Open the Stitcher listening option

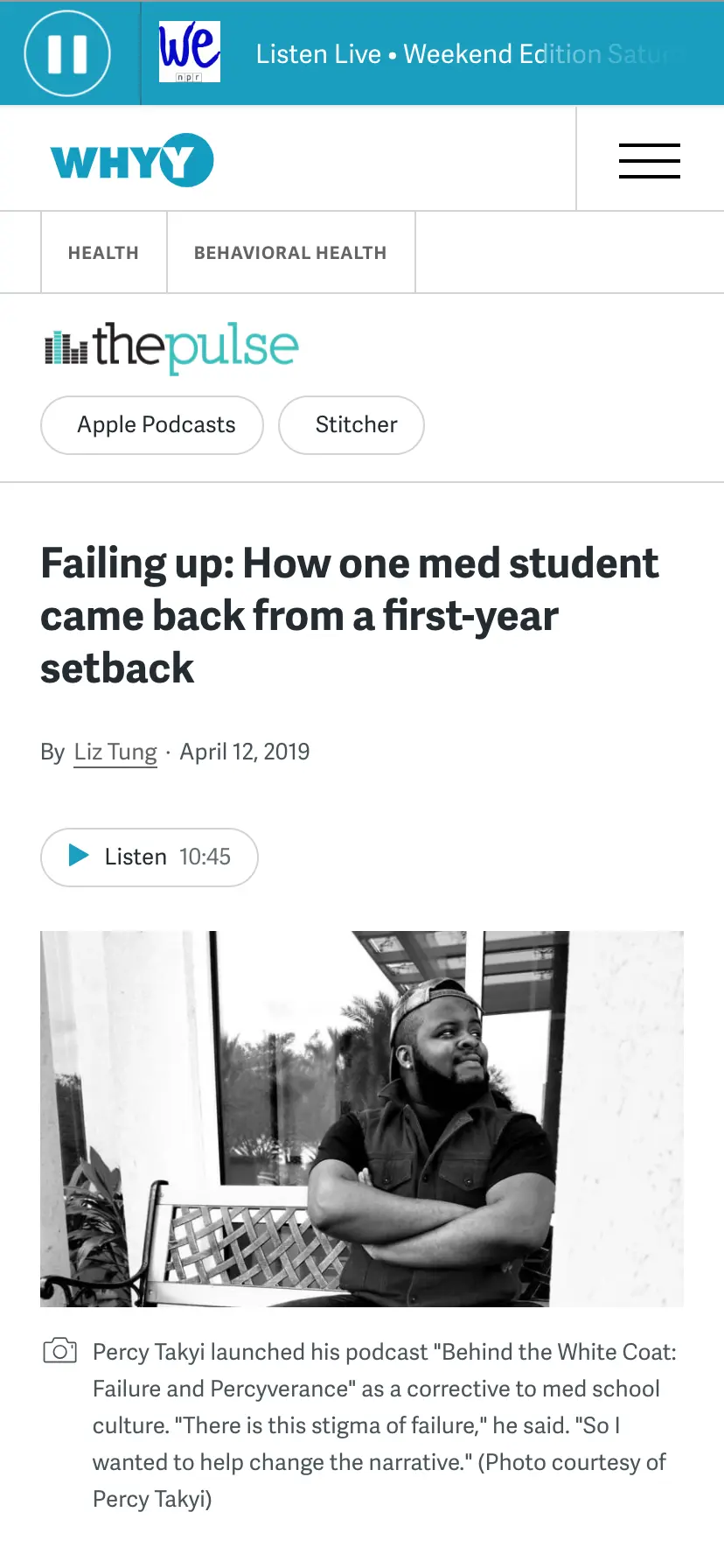click(x=351, y=424)
